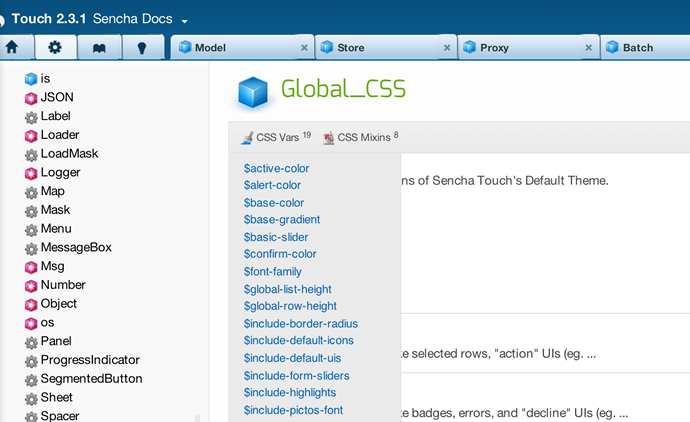Switch to the Batch tab
Screen dimensions: 690x422
(x=646, y=48)
